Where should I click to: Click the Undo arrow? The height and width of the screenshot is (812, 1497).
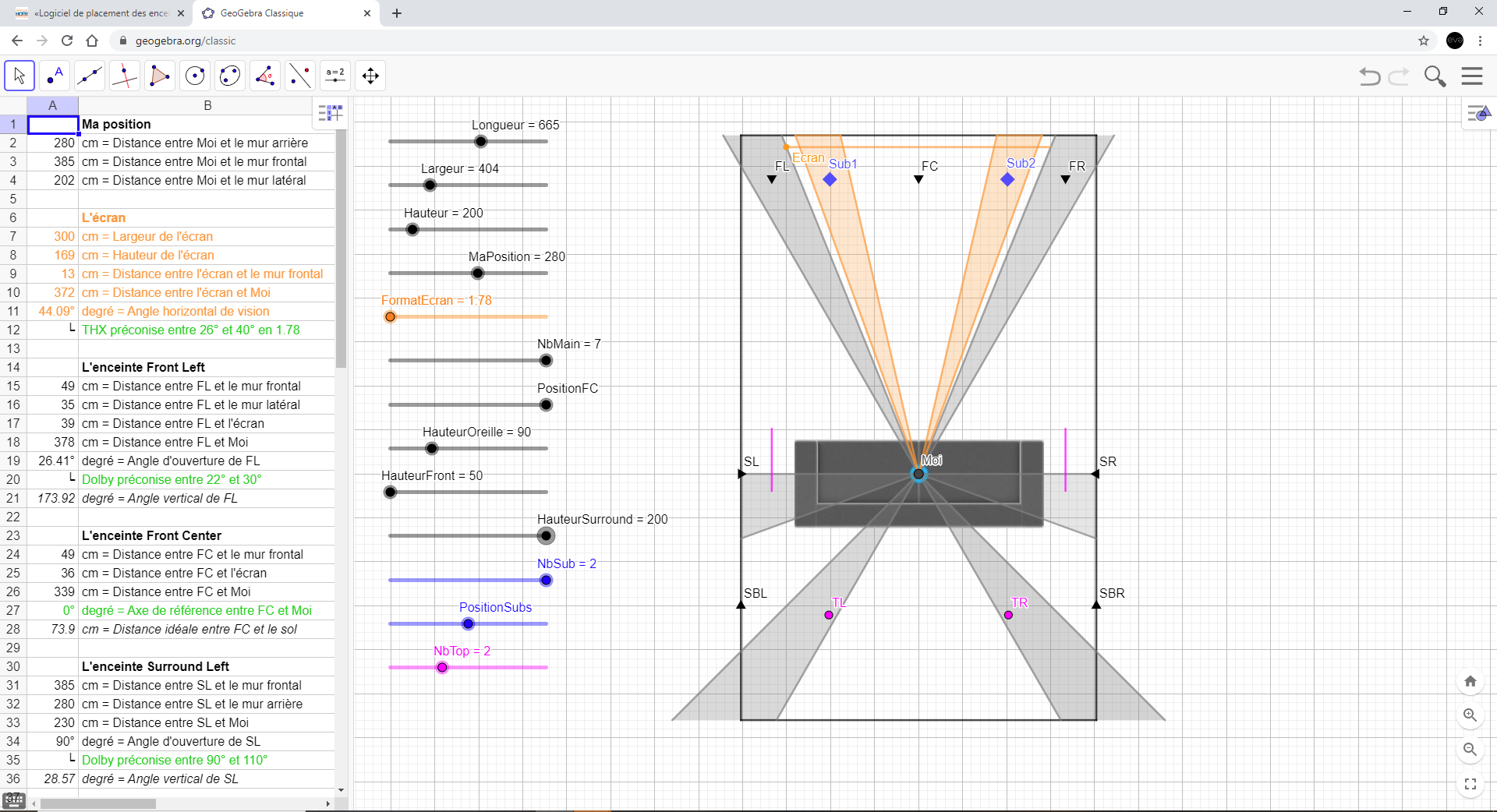(1369, 76)
